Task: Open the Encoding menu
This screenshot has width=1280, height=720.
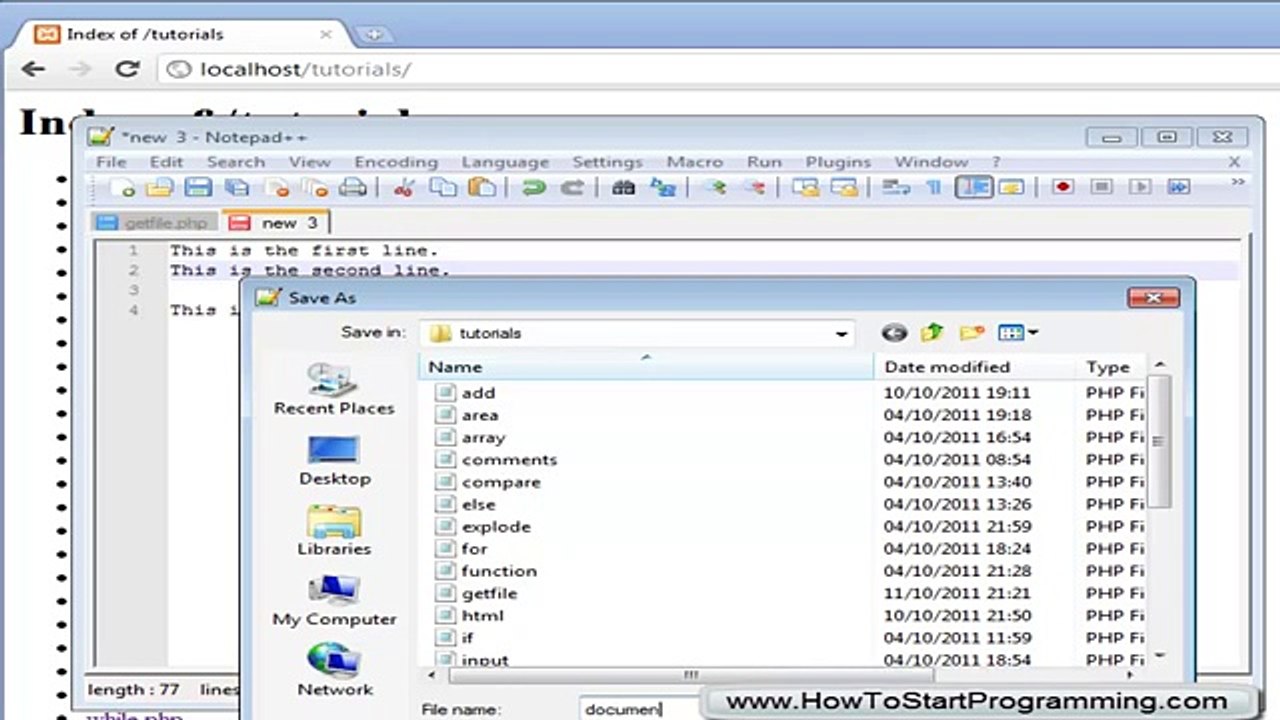Action: tap(396, 162)
